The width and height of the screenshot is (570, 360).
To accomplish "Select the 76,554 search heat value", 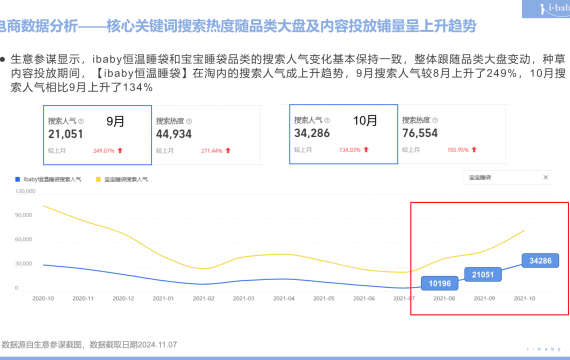I will [x=420, y=133].
